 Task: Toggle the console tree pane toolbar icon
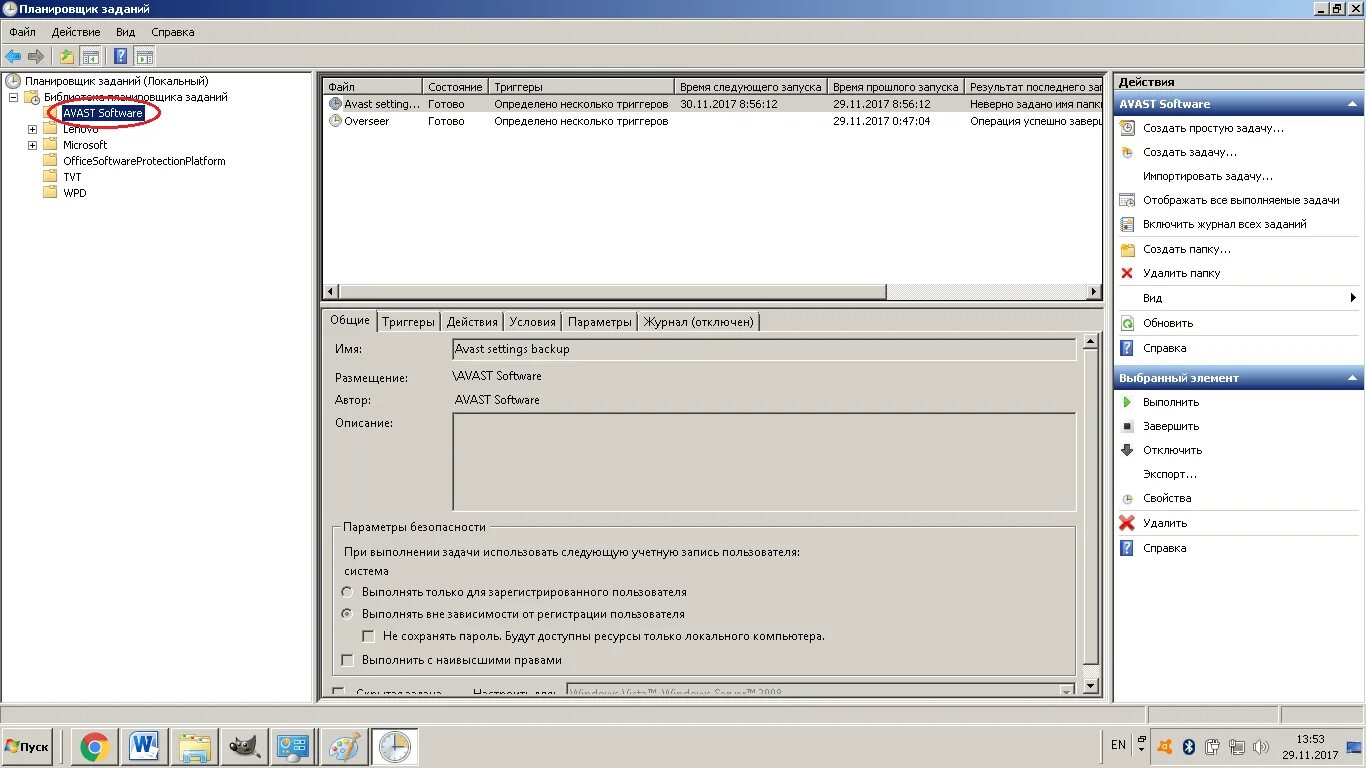[90, 56]
